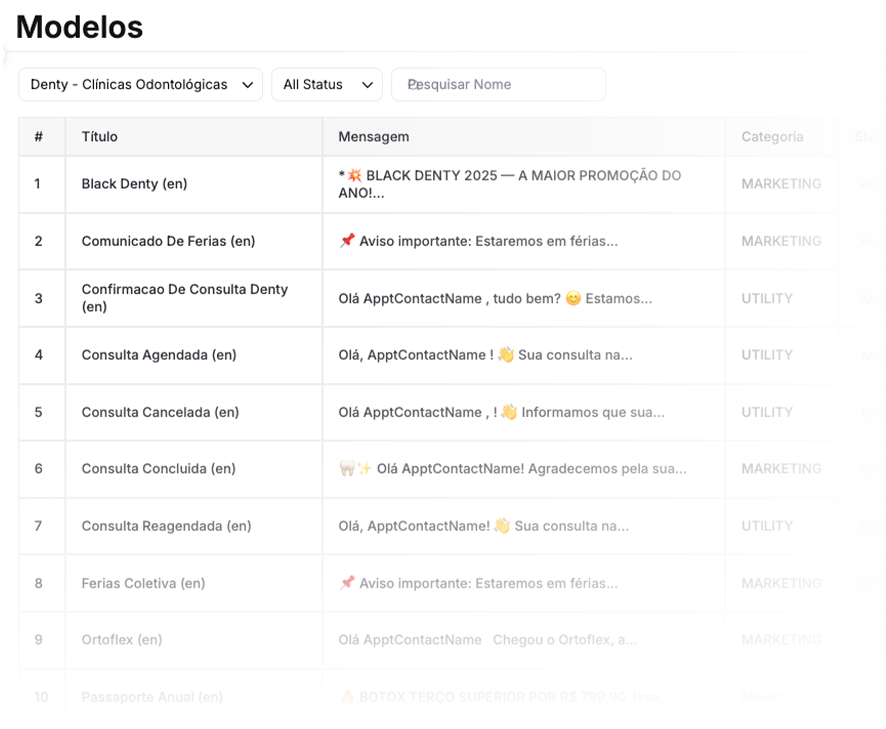
Task: Click the waving hand emoji in Consulta Reagendada row
Action: 502,526
